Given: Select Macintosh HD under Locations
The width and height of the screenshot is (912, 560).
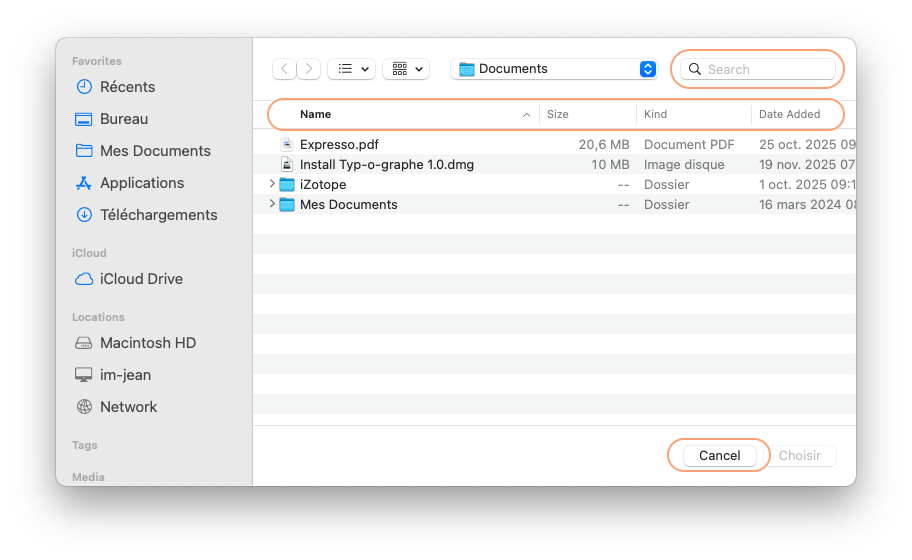Looking at the screenshot, I should (x=147, y=343).
